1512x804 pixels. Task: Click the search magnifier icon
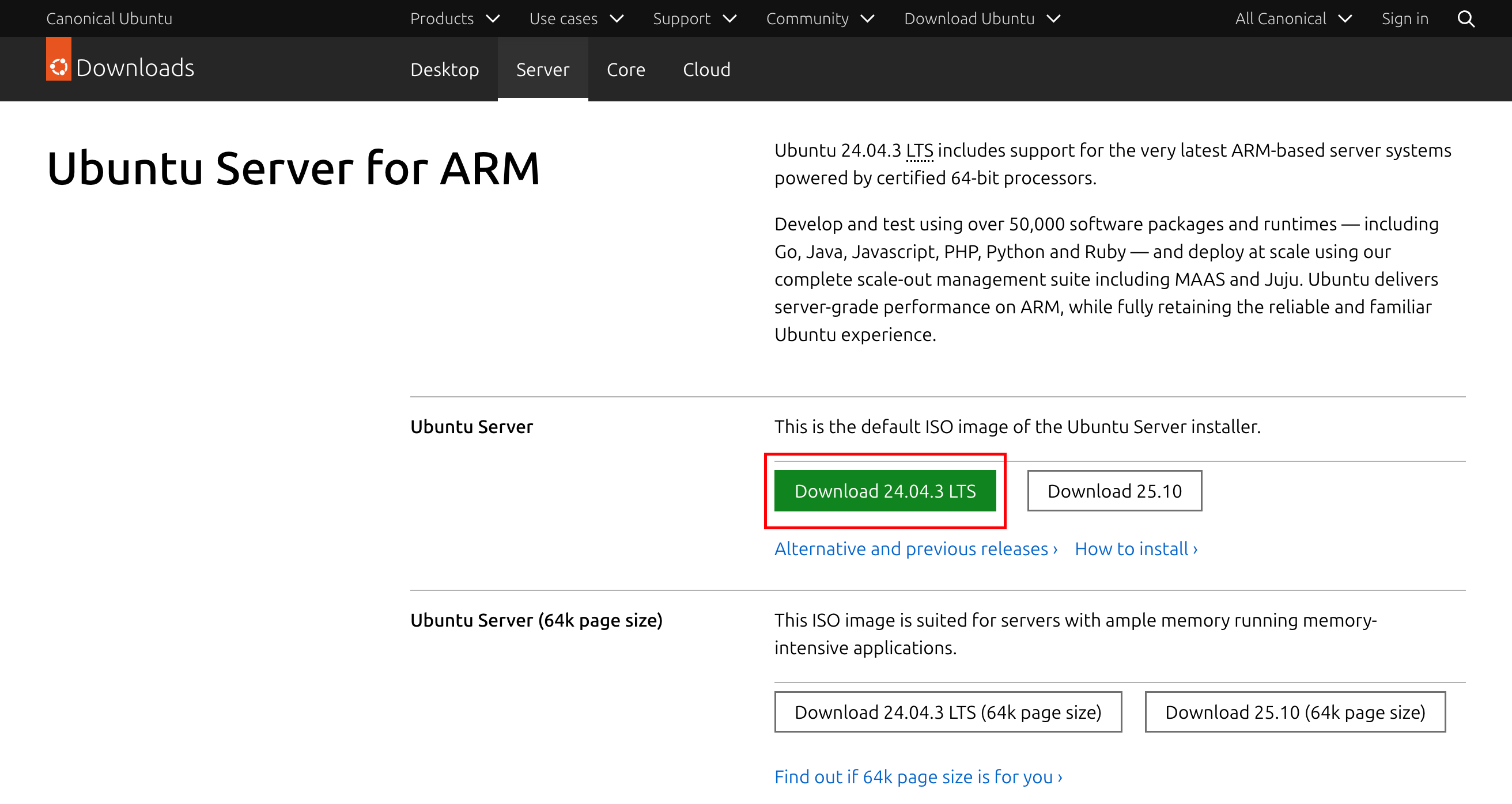click(1465, 19)
